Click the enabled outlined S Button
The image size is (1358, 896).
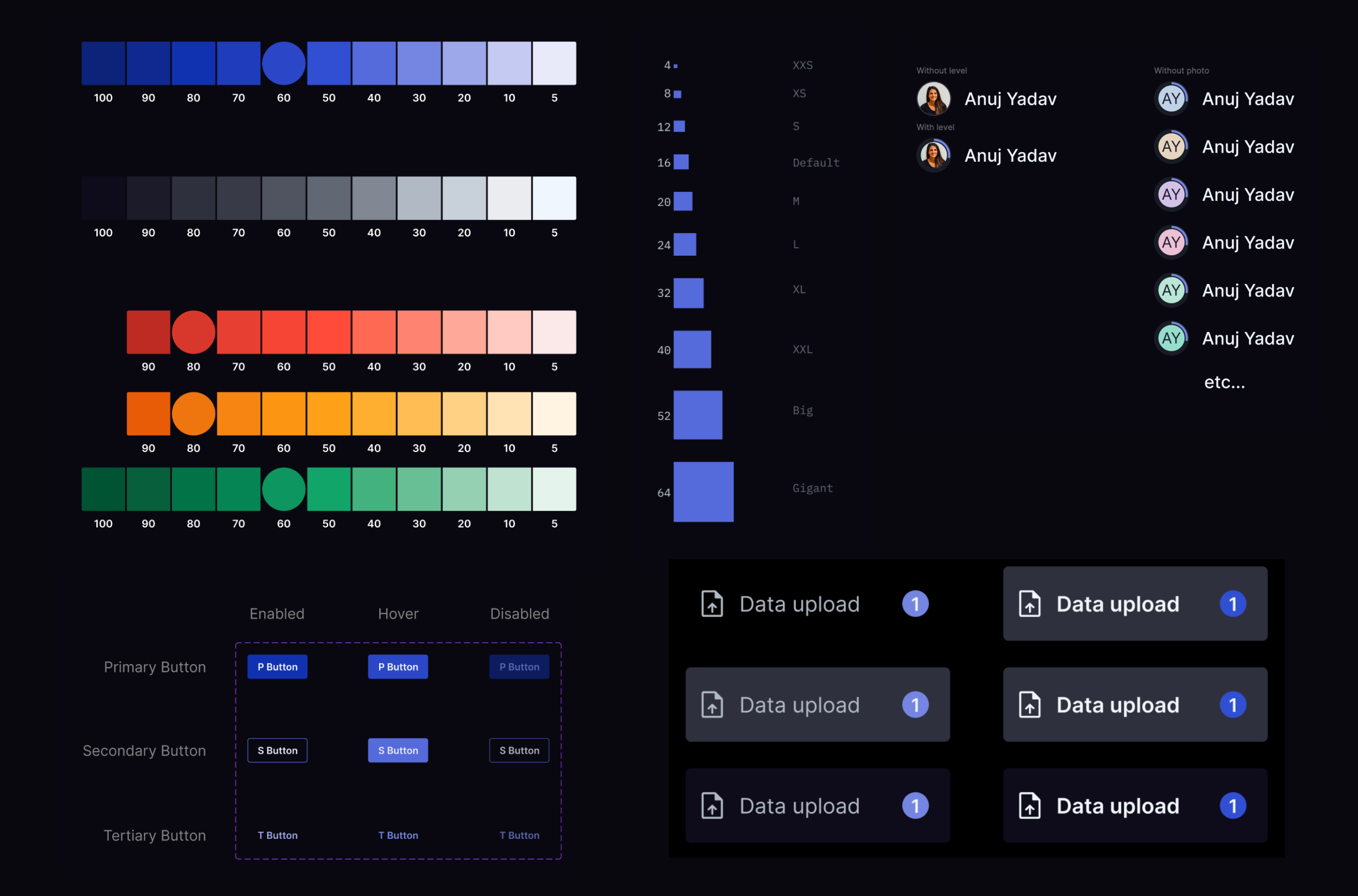pyautogui.click(x=277, y=750)
